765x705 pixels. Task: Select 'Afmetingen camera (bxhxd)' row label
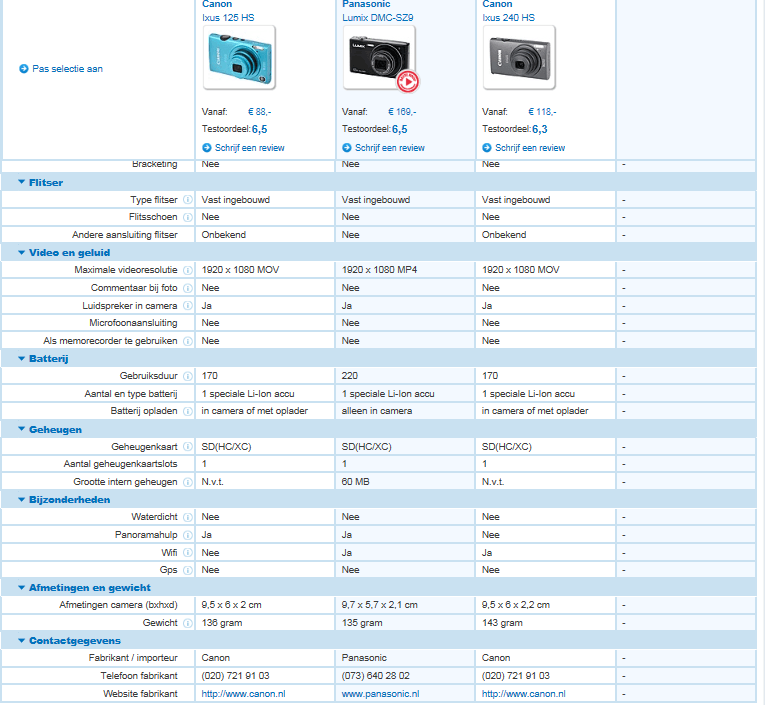[x=119, y=605]
